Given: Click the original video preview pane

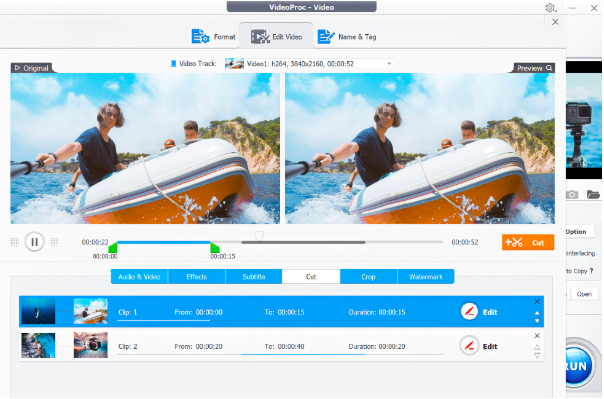Looking at the screenshot, I should (x=145, y=149).
